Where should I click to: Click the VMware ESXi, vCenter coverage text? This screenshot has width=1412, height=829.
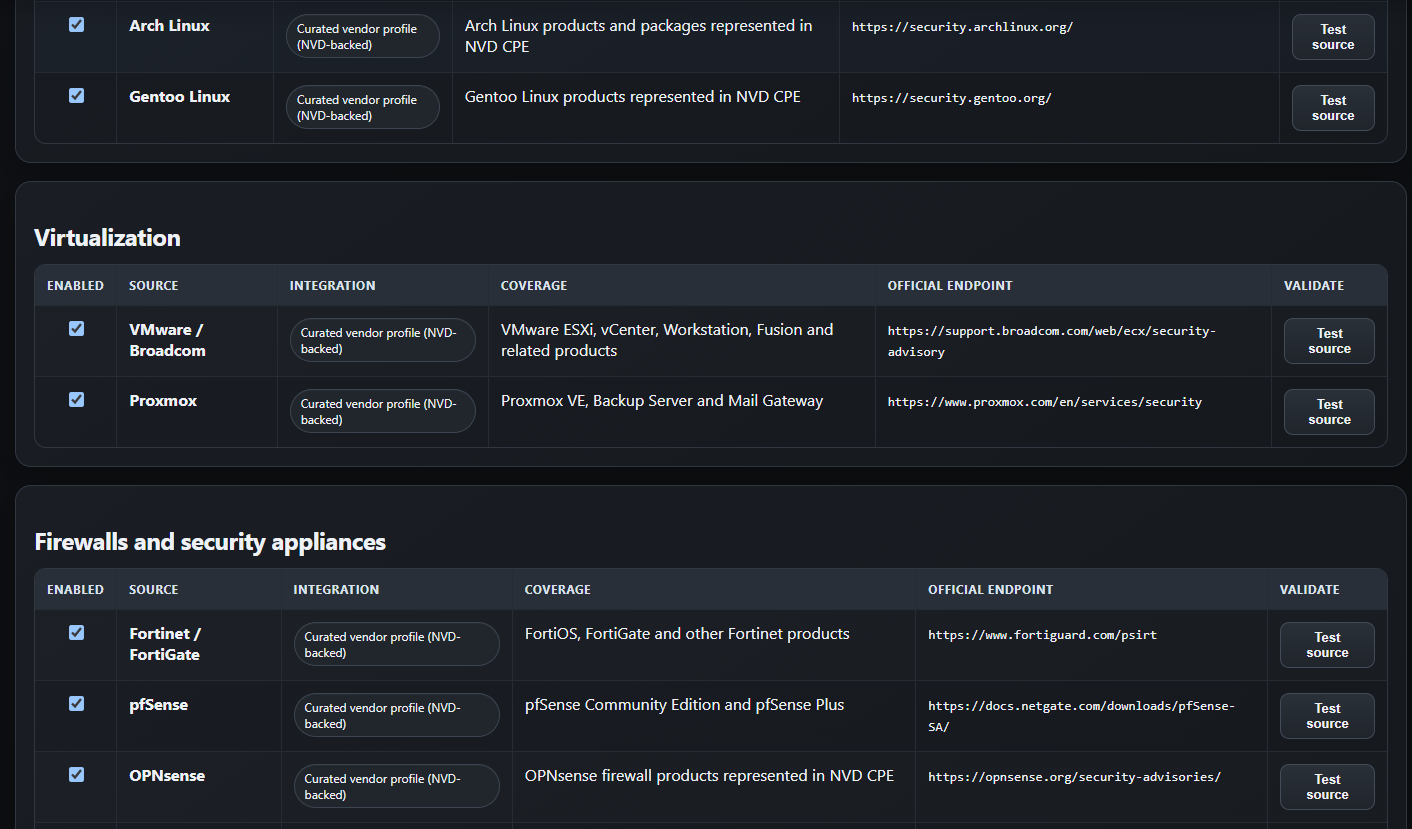click(x=667, y=340)
